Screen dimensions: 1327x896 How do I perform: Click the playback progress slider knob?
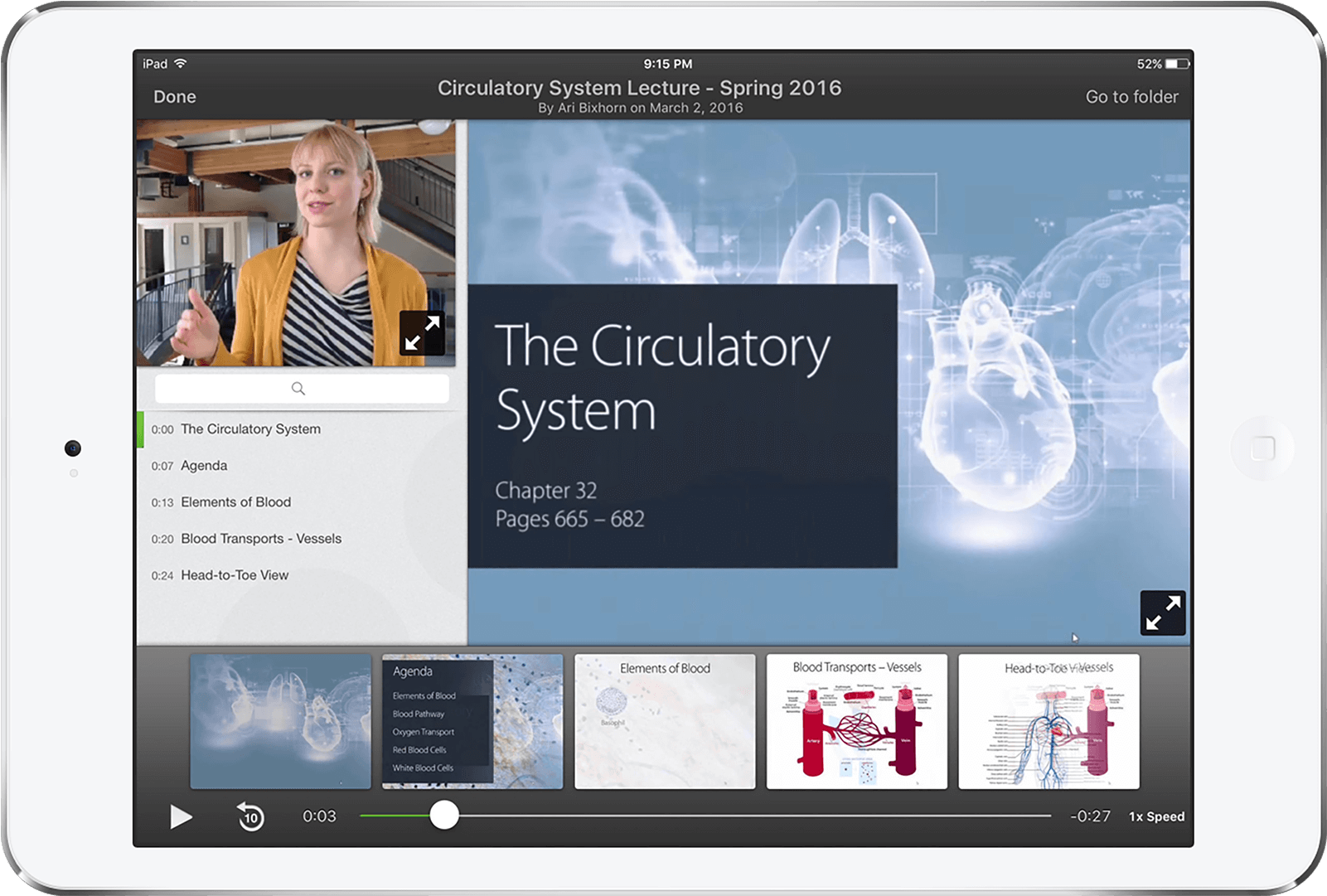click(444, 816)
